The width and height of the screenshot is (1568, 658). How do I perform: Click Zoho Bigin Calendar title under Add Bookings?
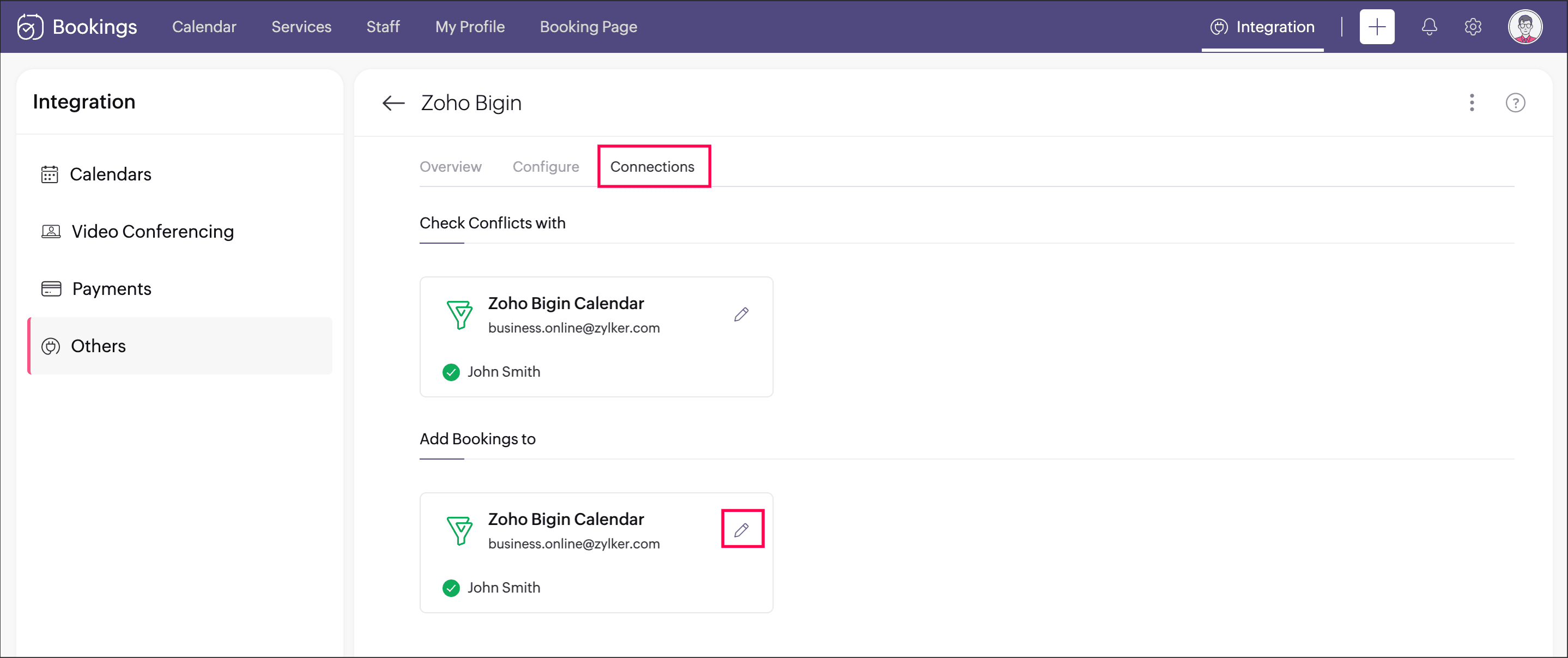[x=566, y=519]
